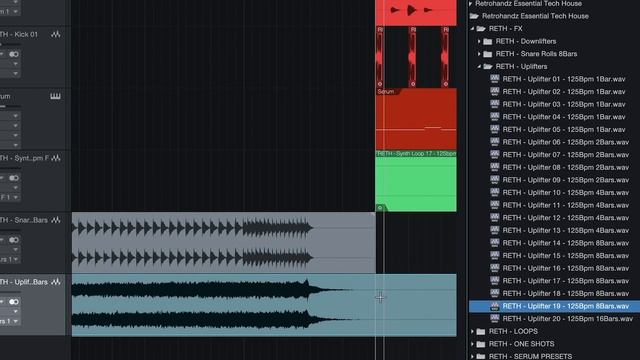Expand the RETH - LOOPS folder arrow
Image resolution: width=640 pixels, height=360 pixels.
click(x=472, y=331)
